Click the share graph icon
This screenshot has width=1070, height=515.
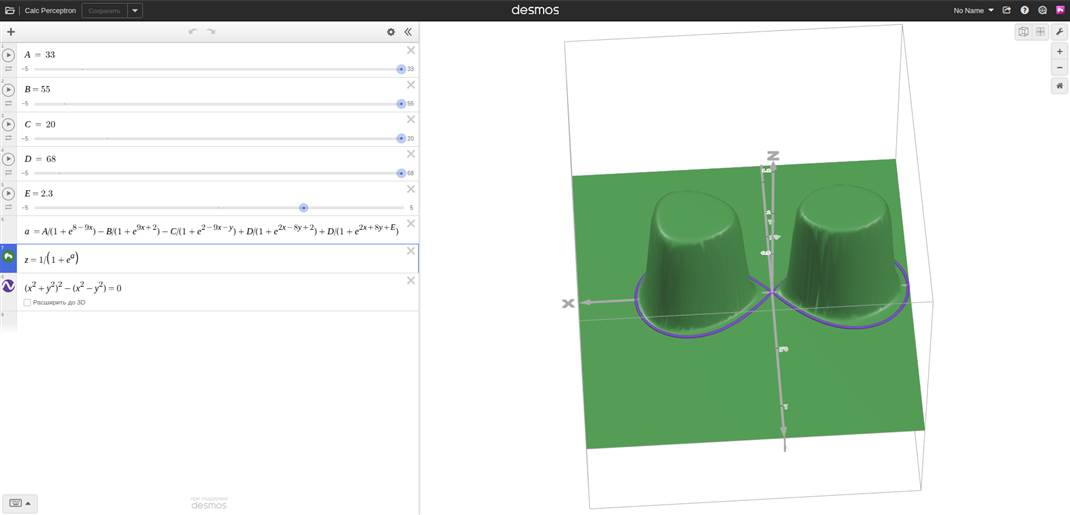click(1007, 10)
